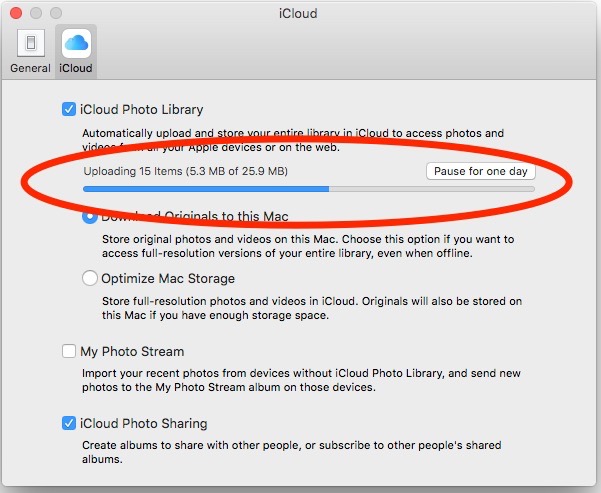The width and height of the screenshot is (601, 493).
Task: Click the upload progress bar
Action: pyautogui.click(x=309, y=189)
